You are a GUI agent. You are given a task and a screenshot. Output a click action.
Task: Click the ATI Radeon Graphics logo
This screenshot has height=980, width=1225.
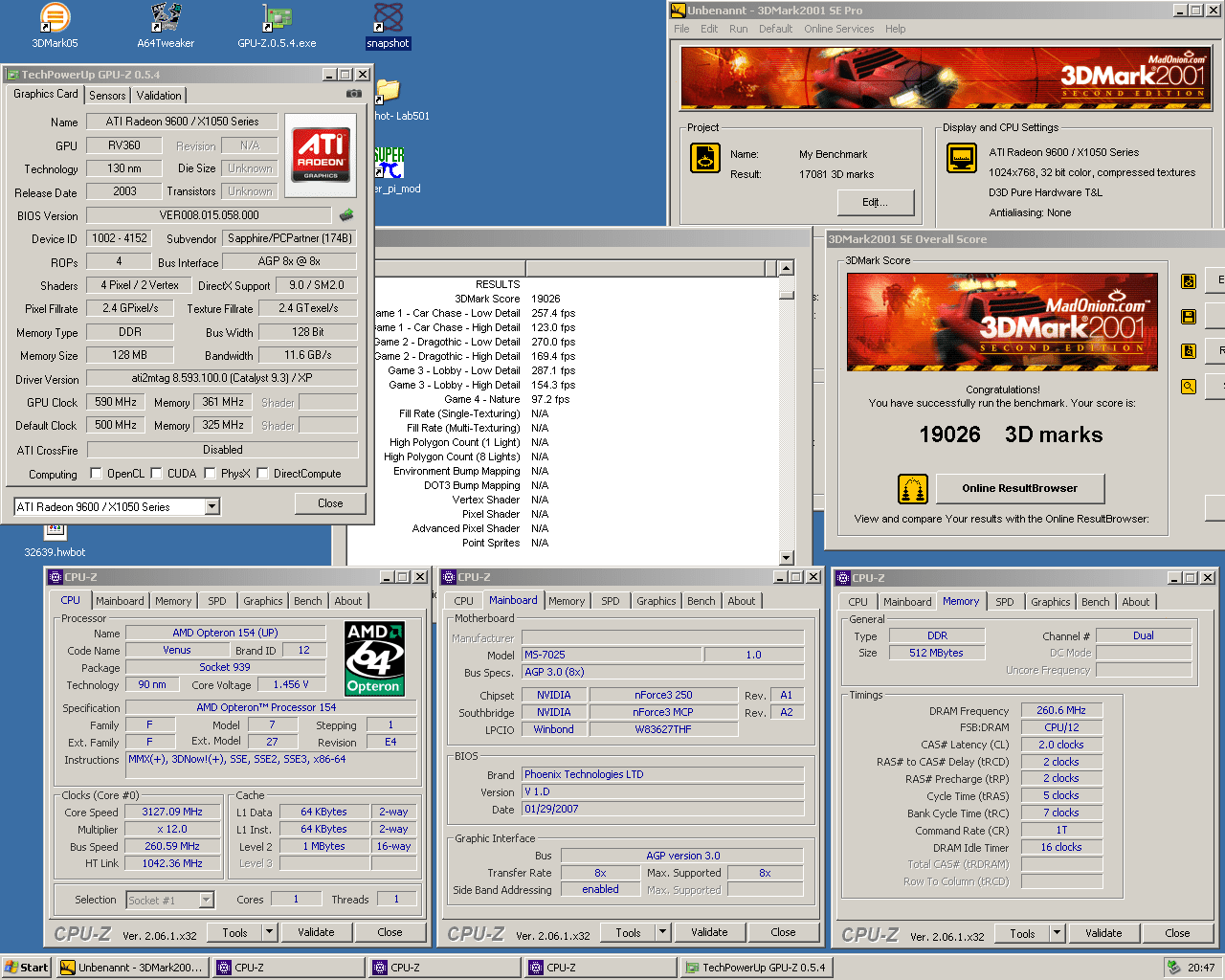(321, 154)
